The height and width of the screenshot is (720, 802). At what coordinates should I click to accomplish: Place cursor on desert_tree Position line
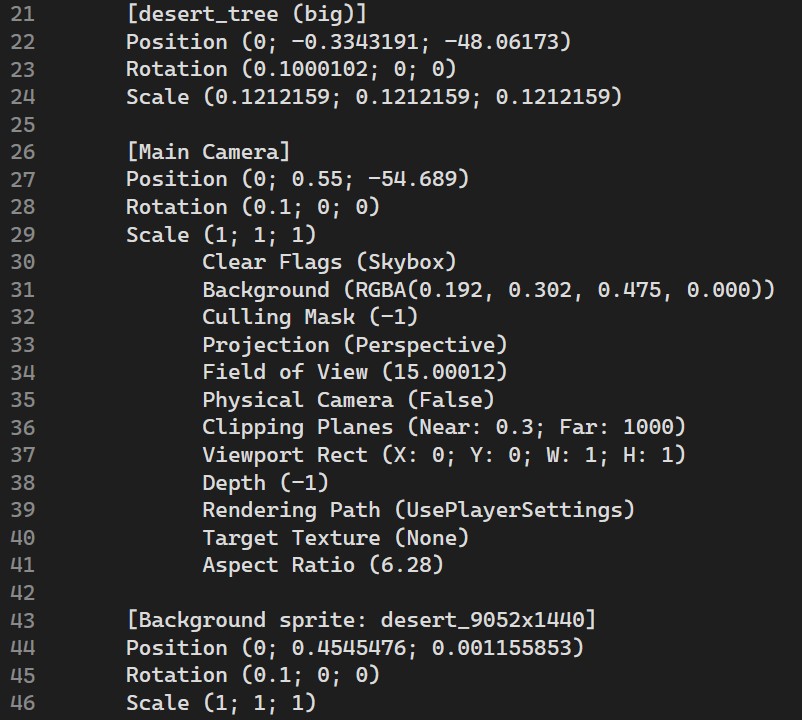point(348,42)
